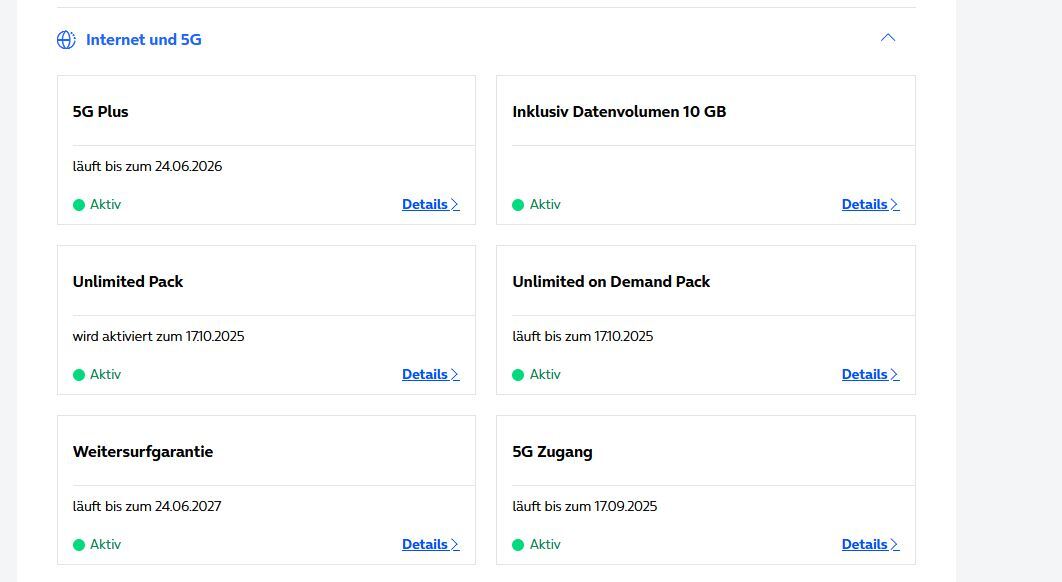
Task: Click 5G Zugang green Aktiv dot
Action: (x=518, y=545)
